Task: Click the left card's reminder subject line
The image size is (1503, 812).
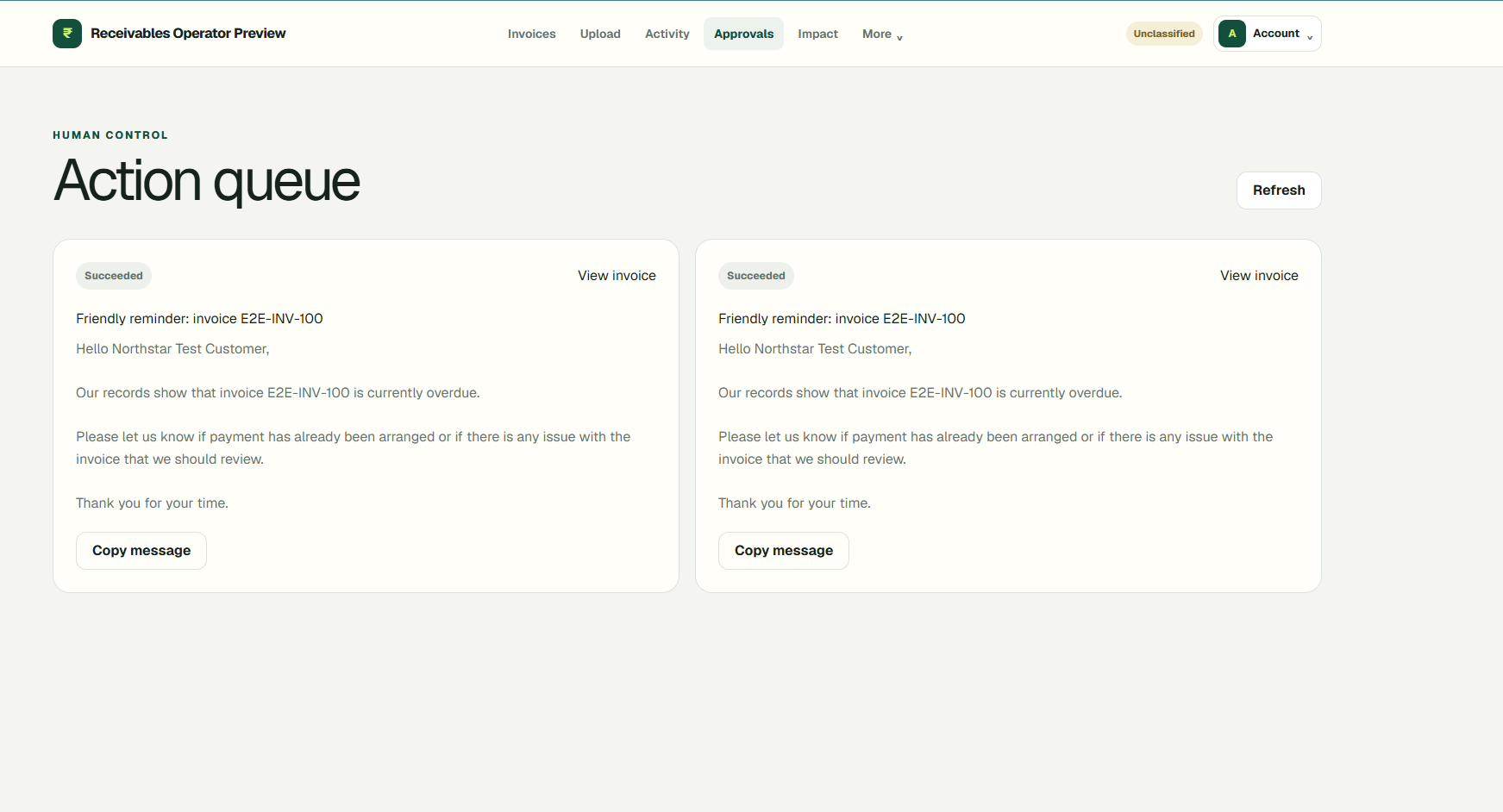Action: tap(199, 319)
